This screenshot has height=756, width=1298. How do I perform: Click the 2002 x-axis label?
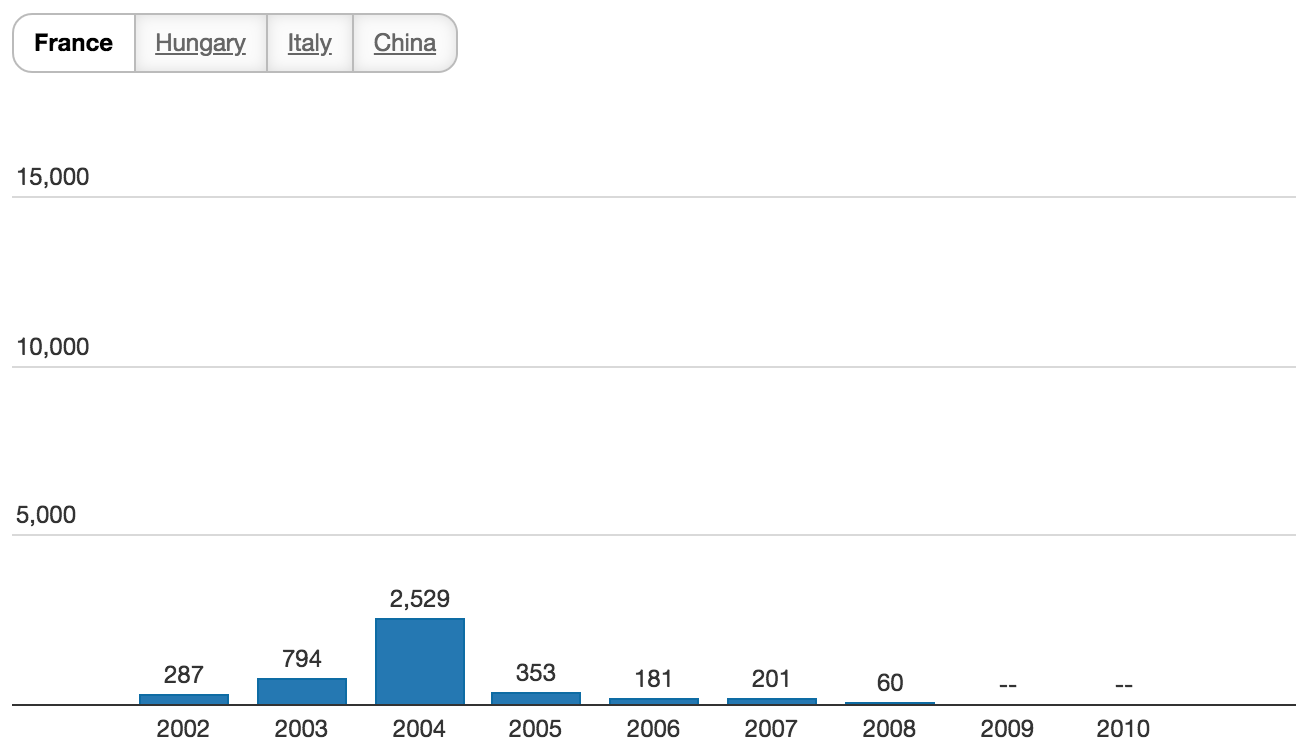point(184,729)
